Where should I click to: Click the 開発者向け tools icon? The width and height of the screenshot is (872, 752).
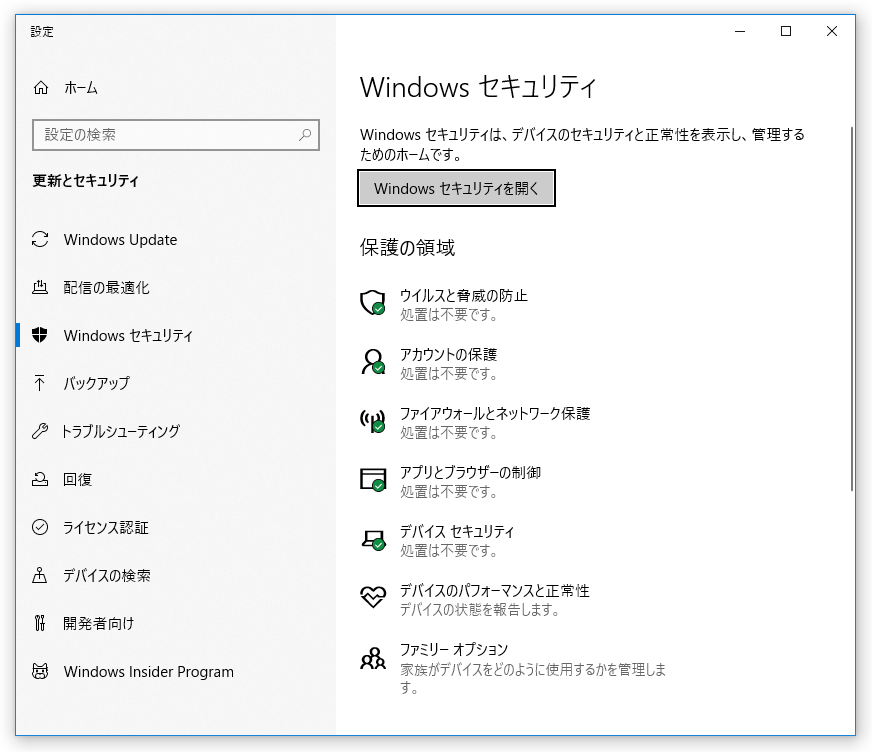click(39, 623)
